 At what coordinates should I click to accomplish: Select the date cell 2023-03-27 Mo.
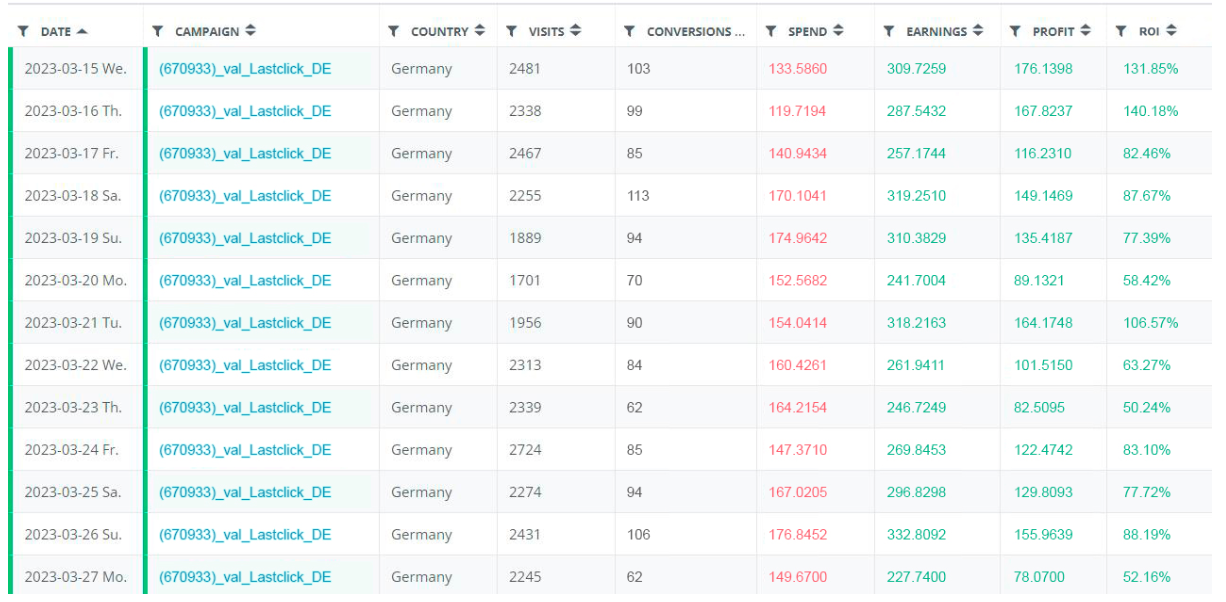75,577
